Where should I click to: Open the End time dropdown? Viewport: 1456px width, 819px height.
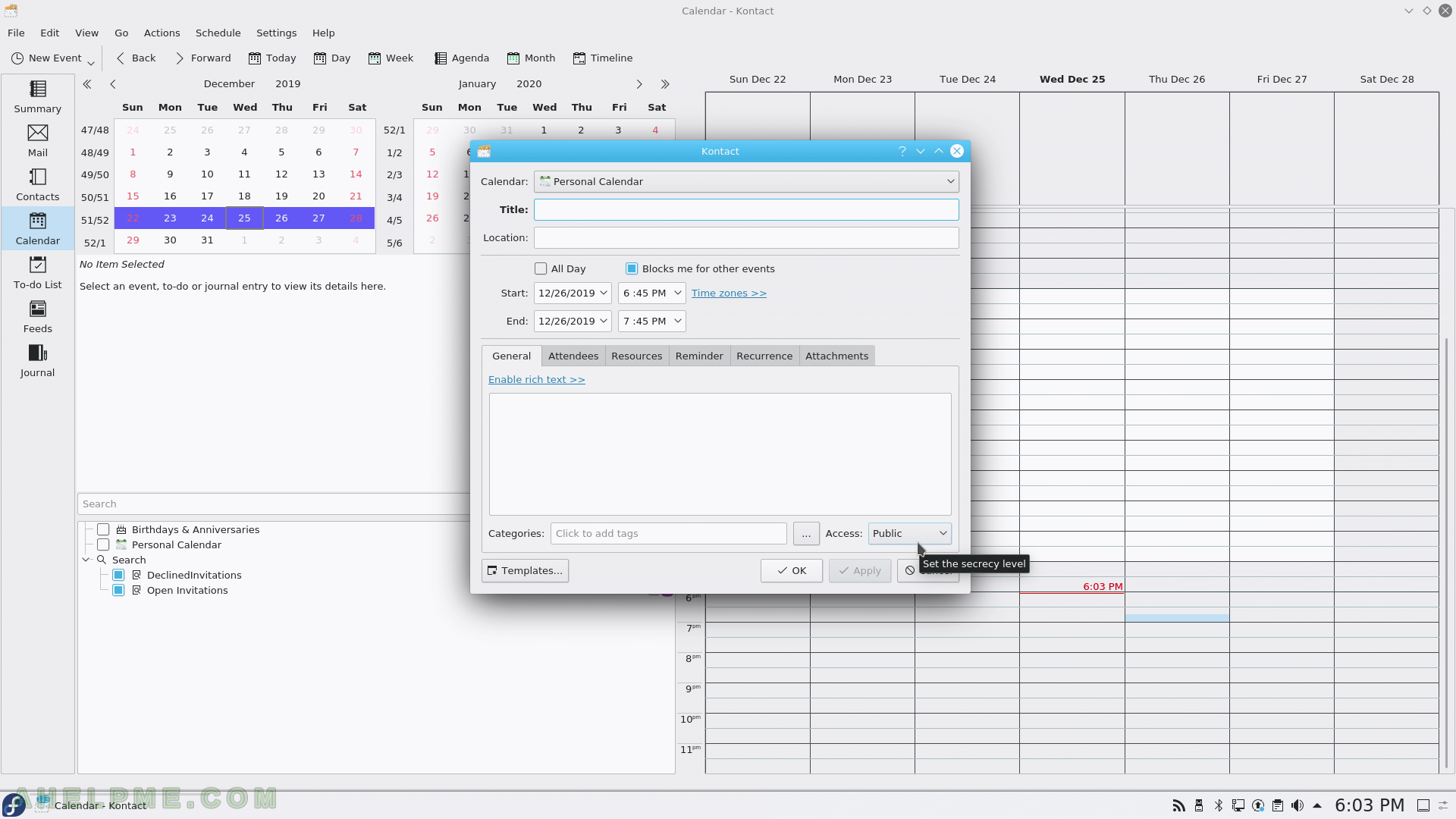[678, 321]
